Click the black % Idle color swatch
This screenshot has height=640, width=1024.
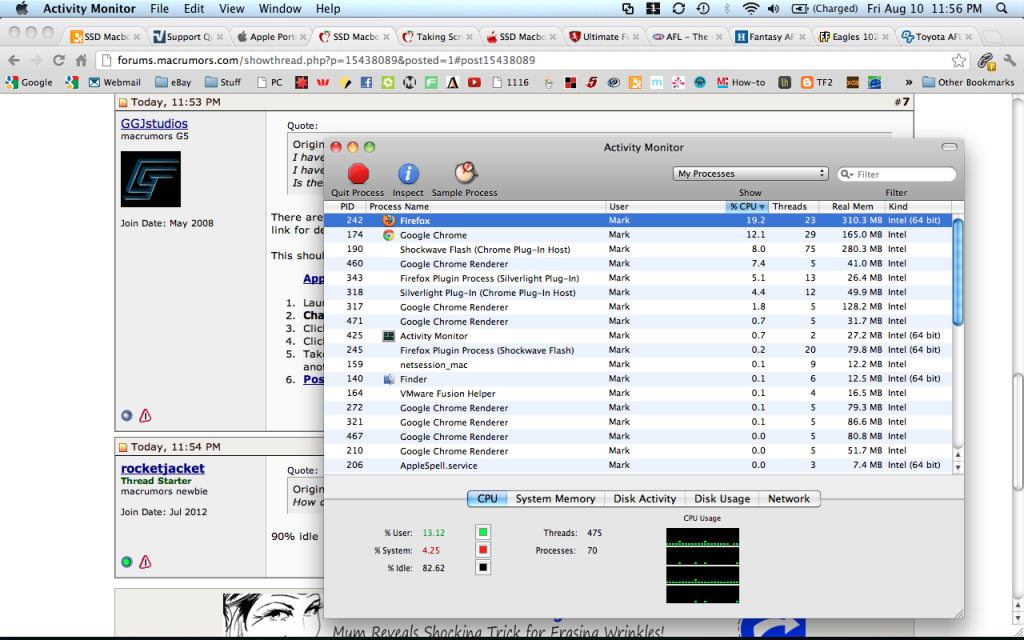(483, 568)
